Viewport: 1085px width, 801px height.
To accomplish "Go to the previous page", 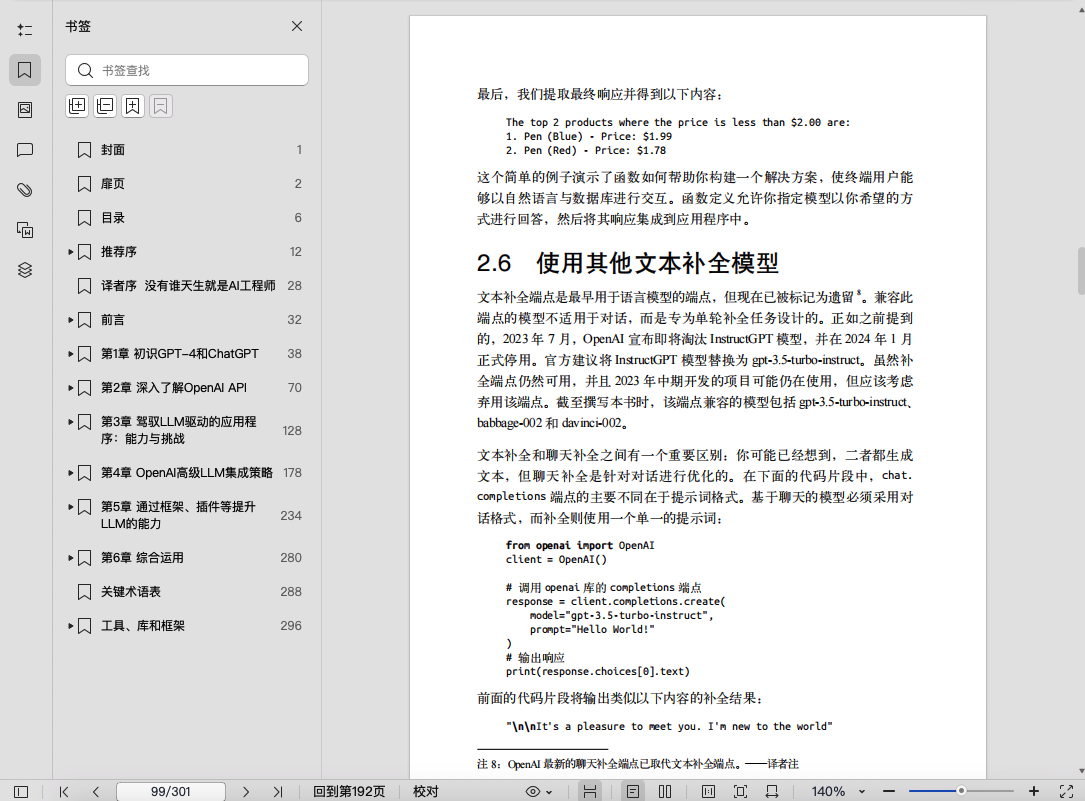I will pos(96,791).
